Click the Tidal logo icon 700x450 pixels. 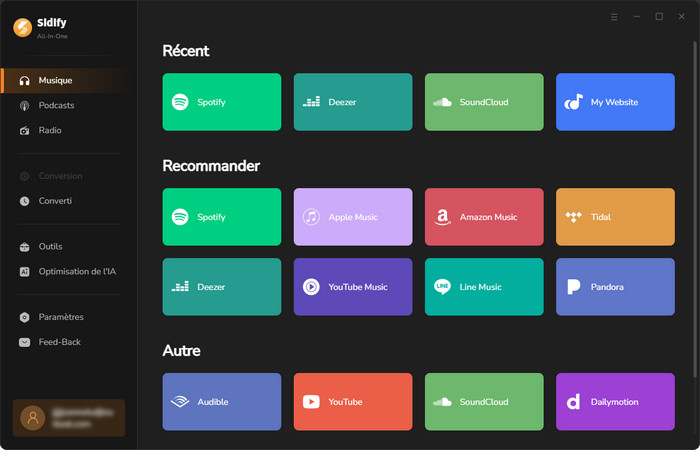(x=574, y=217)
